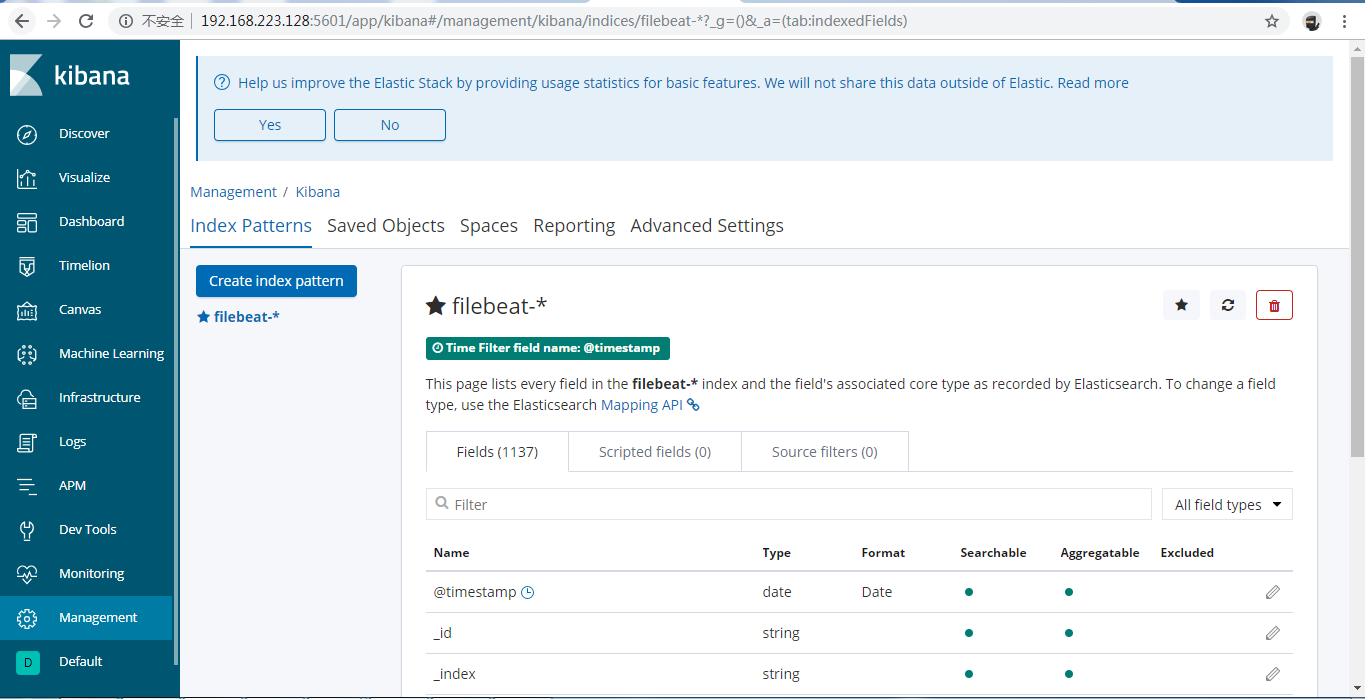This screenshot has height=699, width=1365.
Task: Click Management breadcrumb link
Action: 233,192
